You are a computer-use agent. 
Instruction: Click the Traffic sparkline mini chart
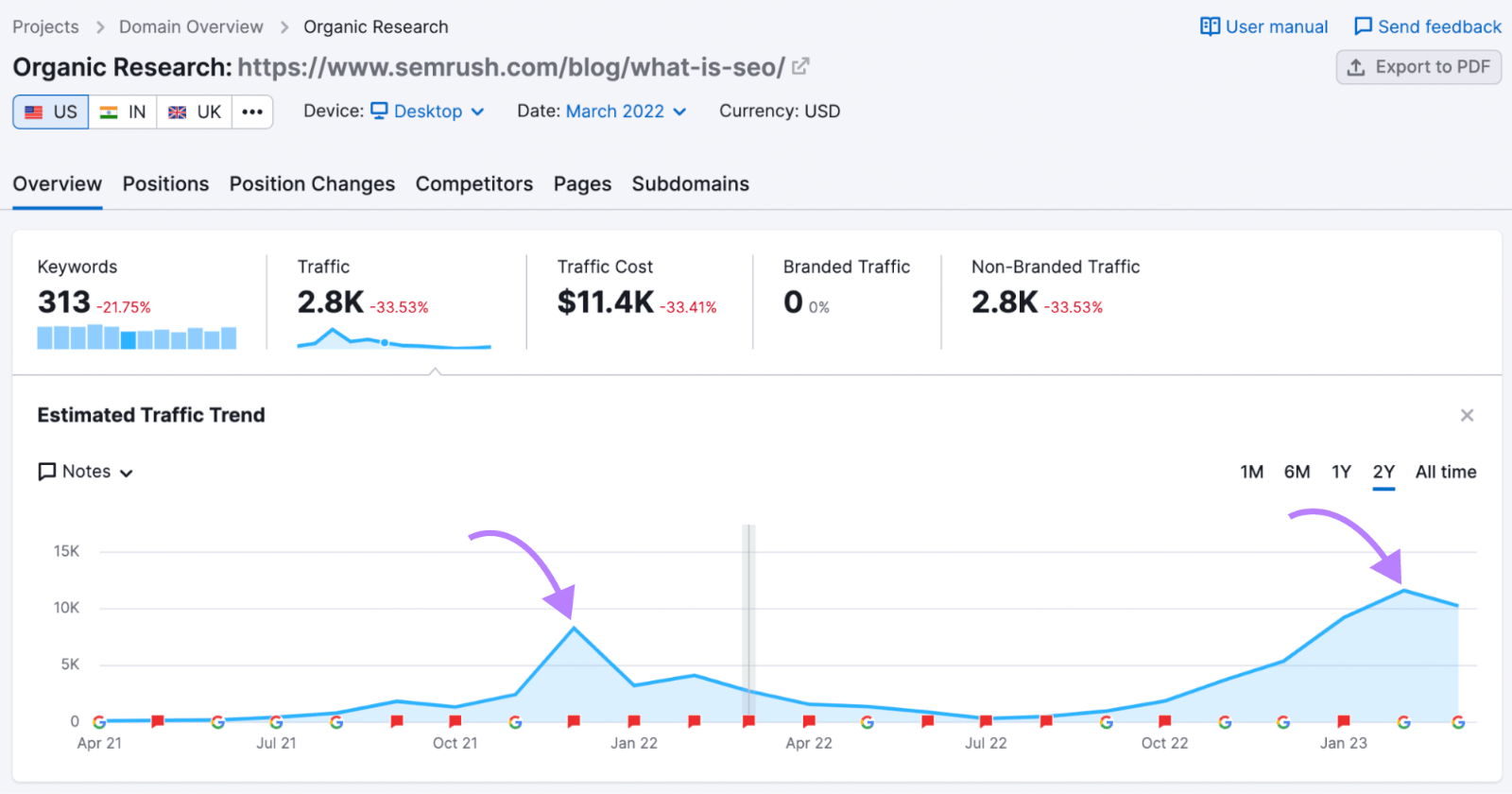[394, 338]
